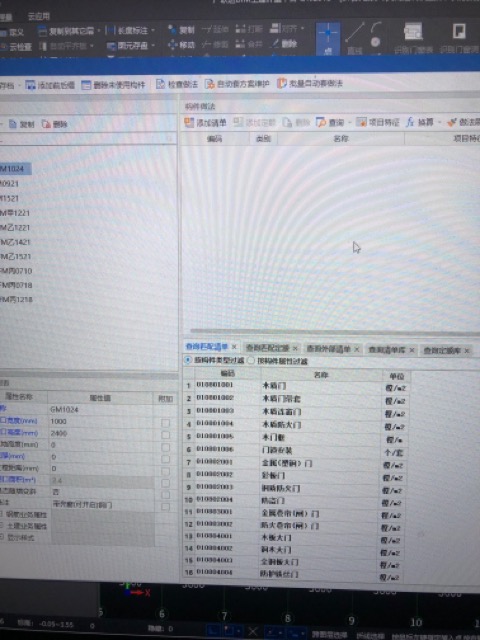
Task: Select the 木质门 row in the list
Action: (296, 386)
